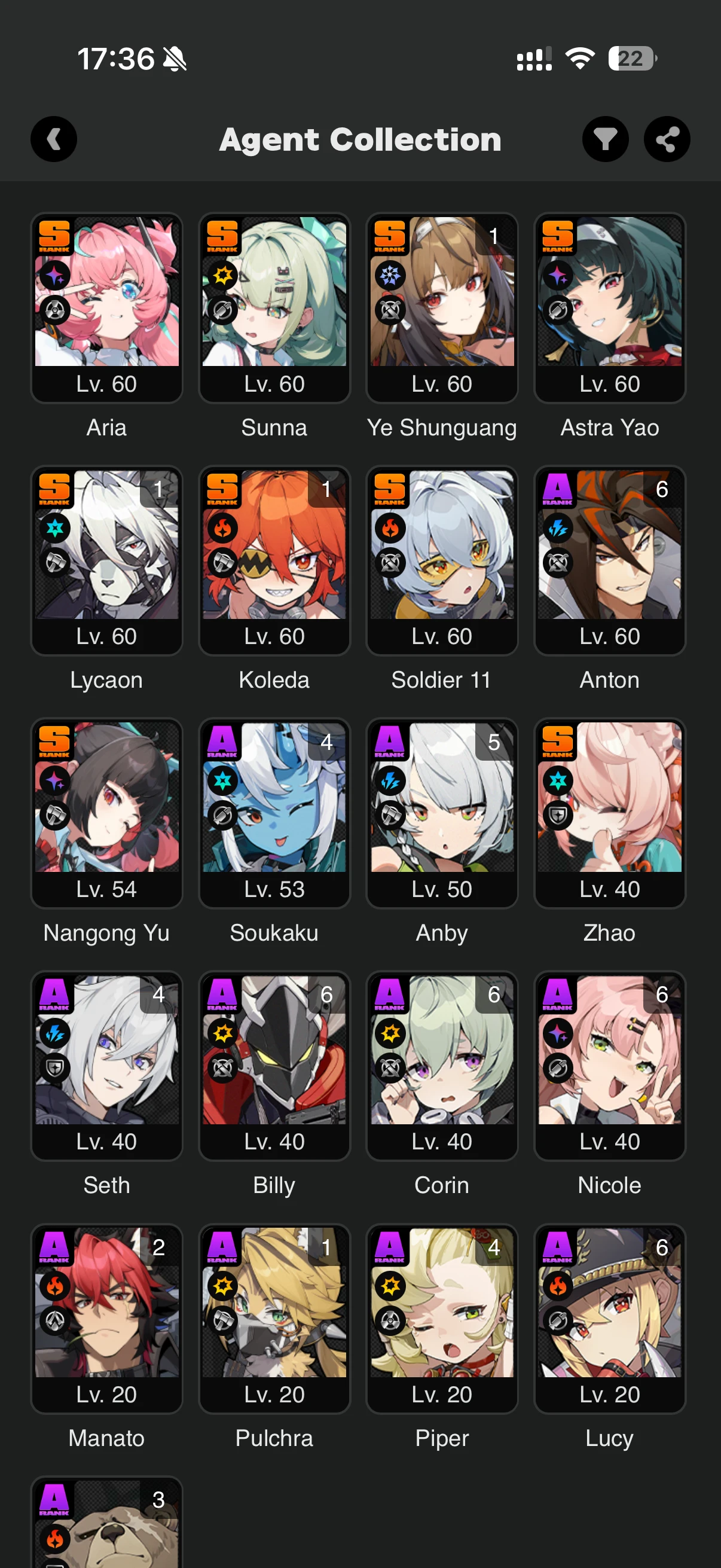Tap the back arrow button
Screen dimensions: 721x1568
tap(54, 139)
